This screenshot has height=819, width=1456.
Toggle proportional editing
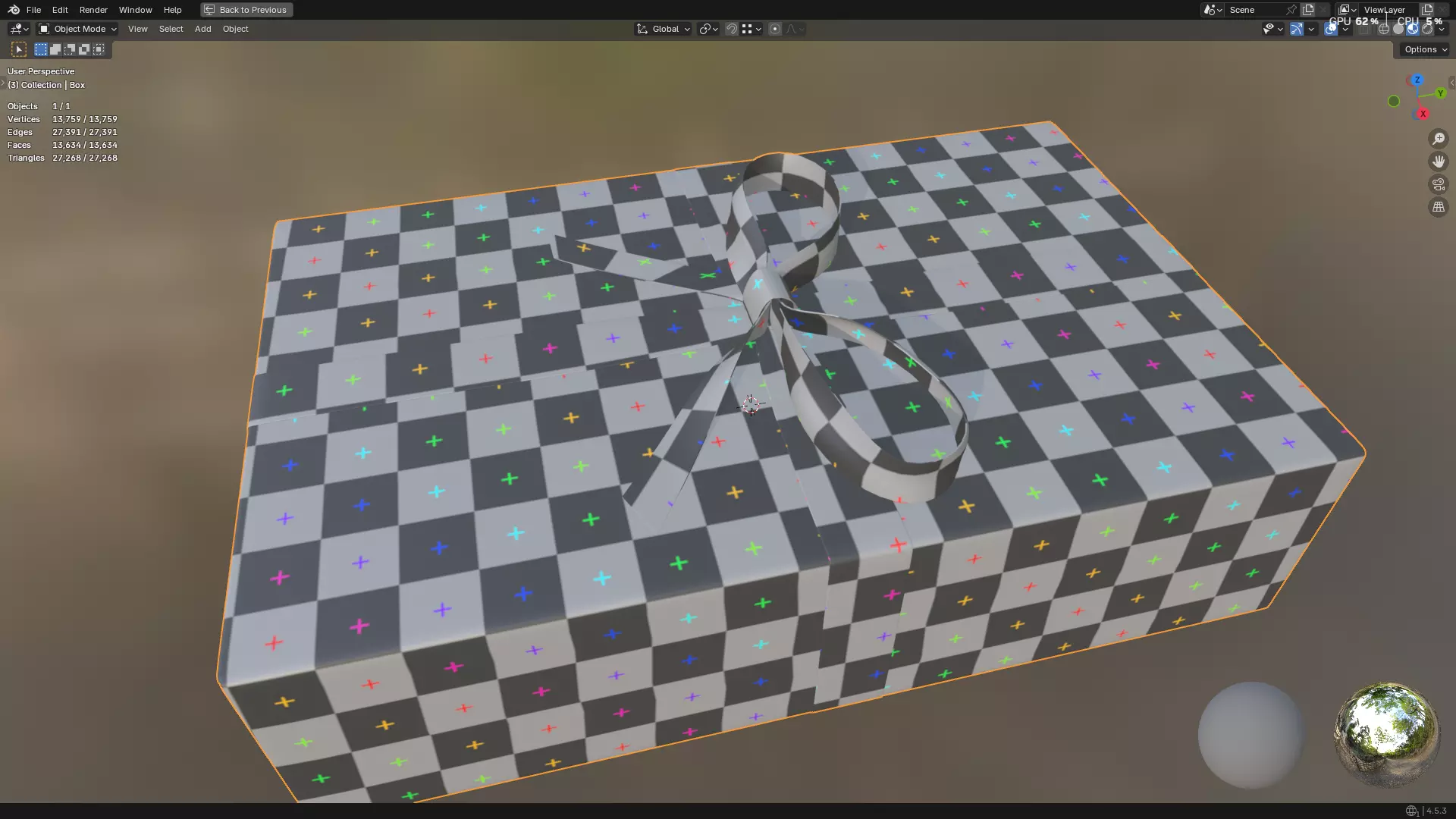(x=775, y=29)
